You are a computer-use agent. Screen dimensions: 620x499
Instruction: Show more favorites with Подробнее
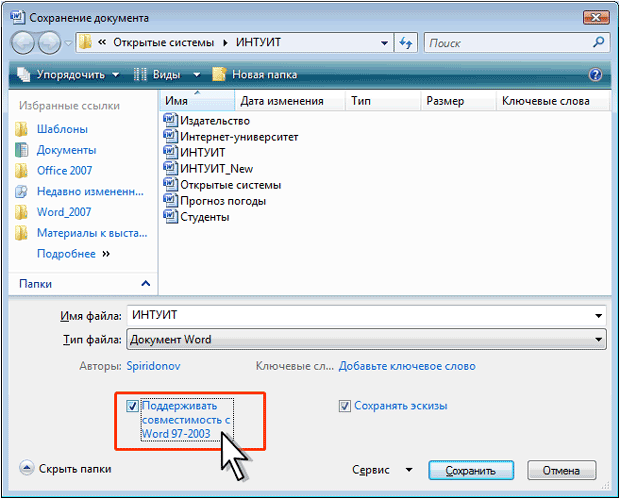point(73,254)
